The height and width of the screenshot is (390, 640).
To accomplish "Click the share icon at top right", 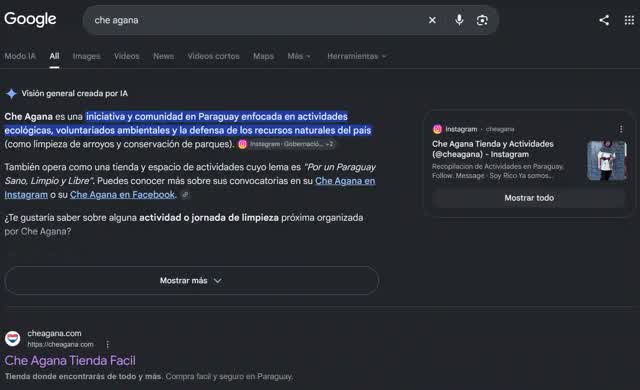I will tap(604, 20).
